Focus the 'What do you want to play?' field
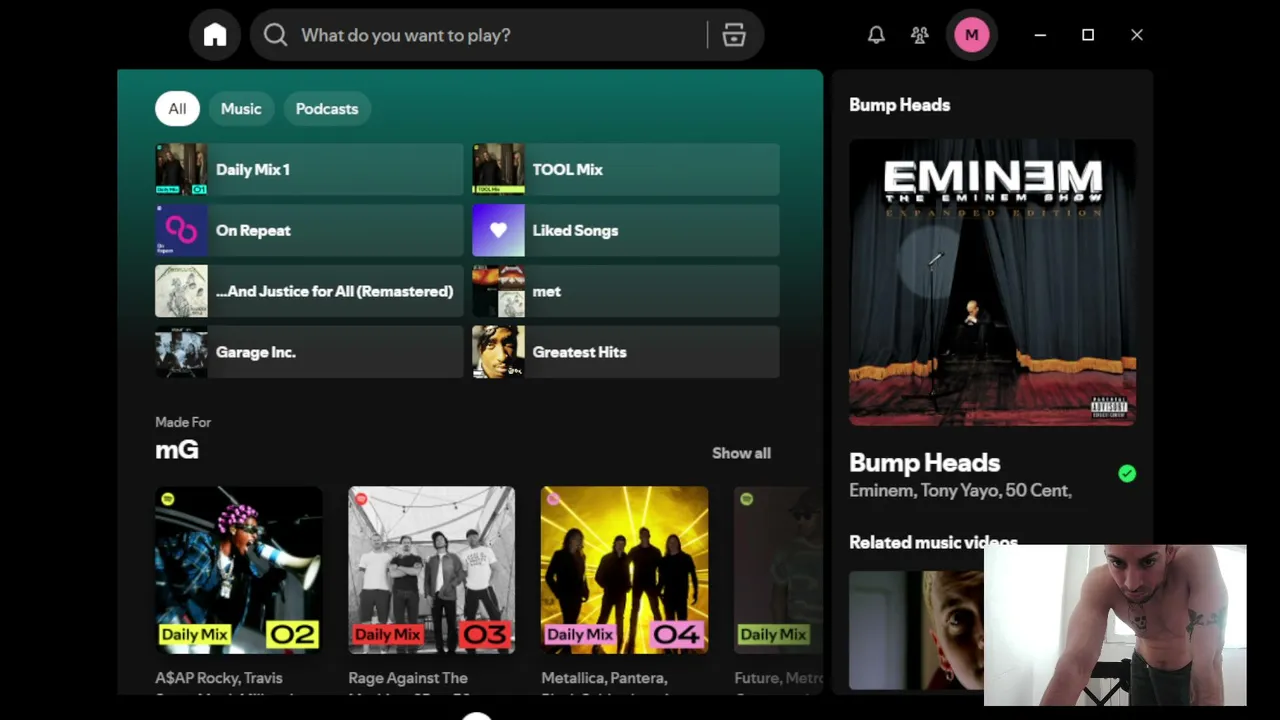Viewport: 1280px width, 720px height. pyautogui.click(x=507, y=35)
